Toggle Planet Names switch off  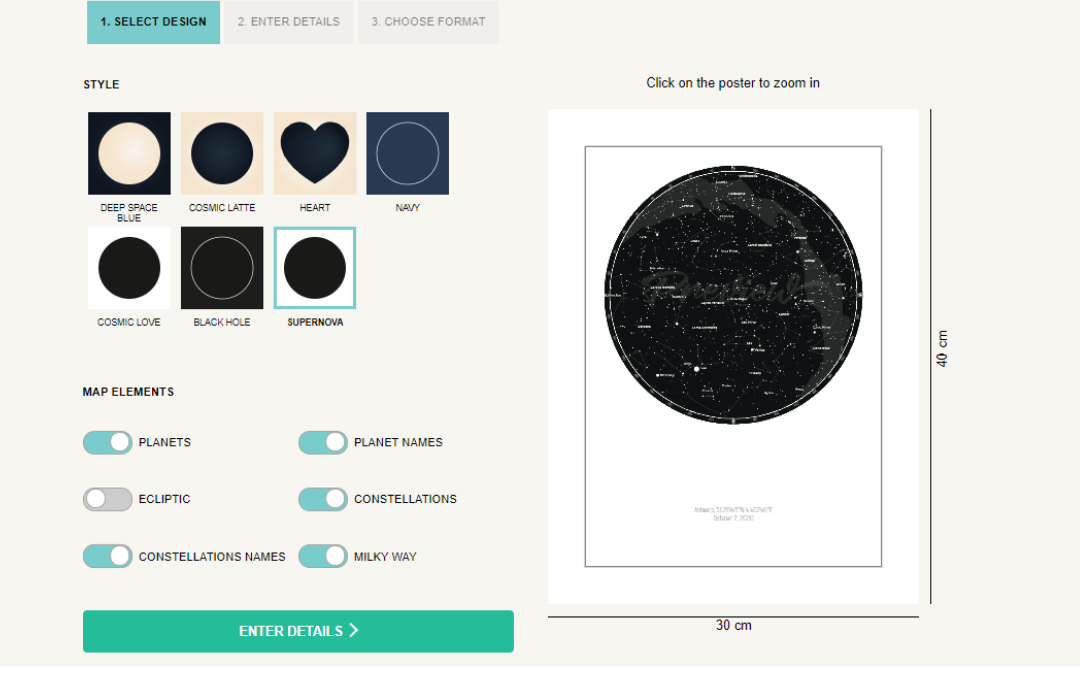pos(323,442)
